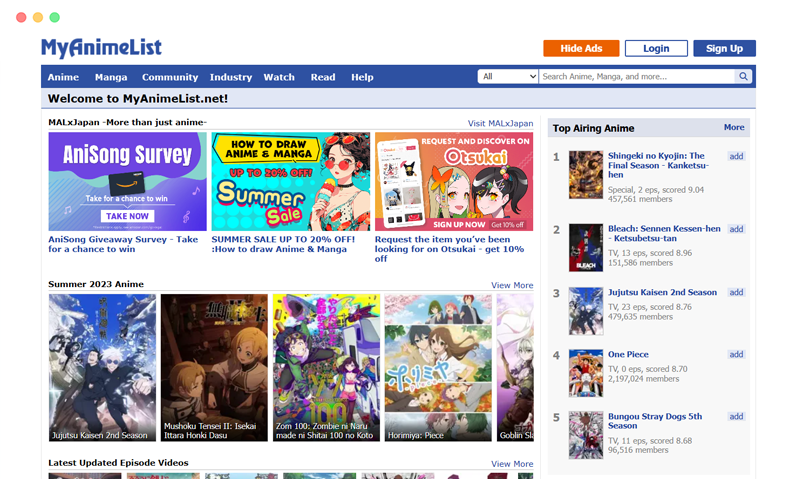800x479 pixels.
Task: Open Request the item Otsukai text link
Action: 449,249
